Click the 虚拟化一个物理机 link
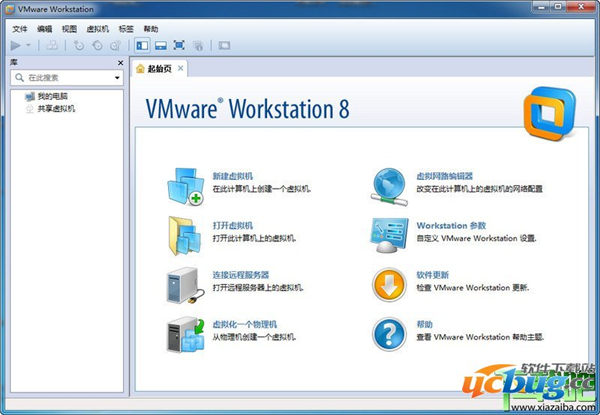The image size is (600, 415). tap(245, 324)
